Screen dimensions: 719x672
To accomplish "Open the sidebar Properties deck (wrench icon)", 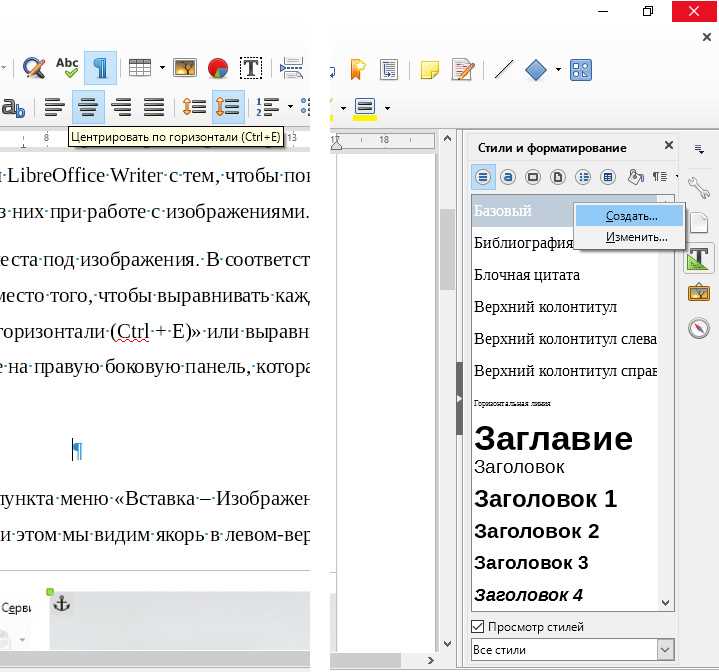I will [x=699, y=188].
